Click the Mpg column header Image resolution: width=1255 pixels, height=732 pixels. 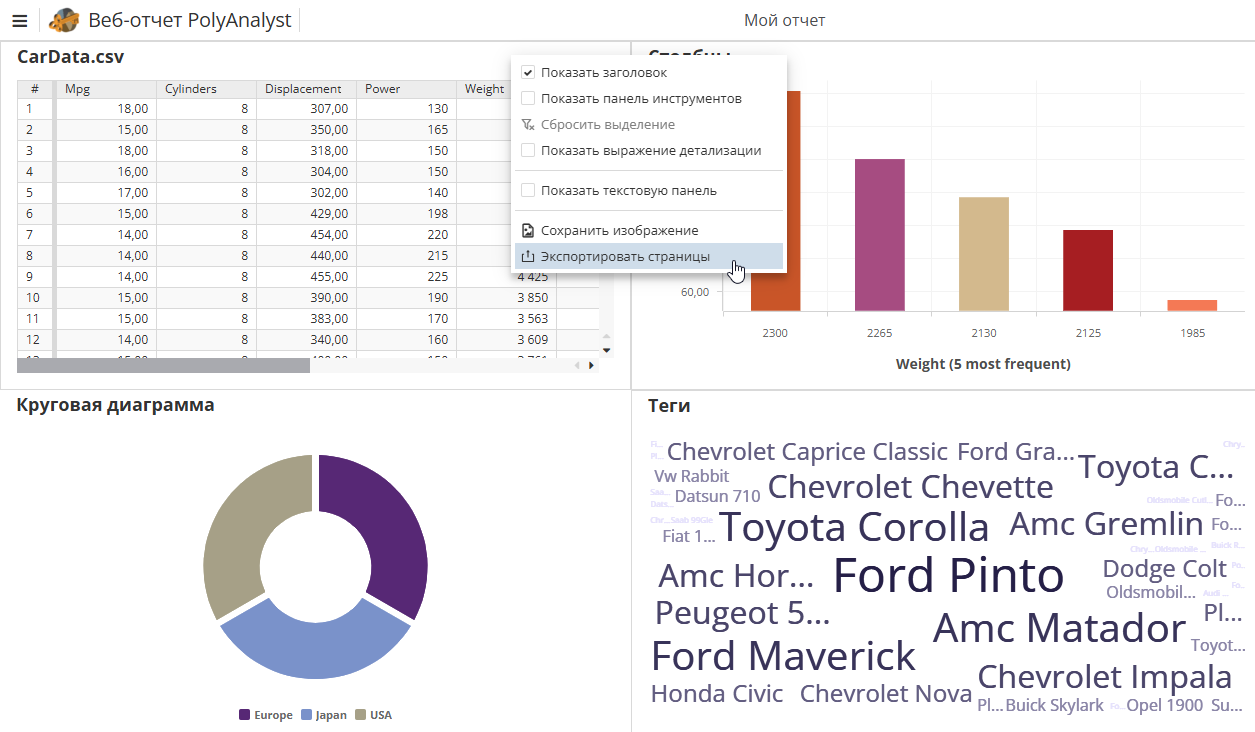pos(106,89)
